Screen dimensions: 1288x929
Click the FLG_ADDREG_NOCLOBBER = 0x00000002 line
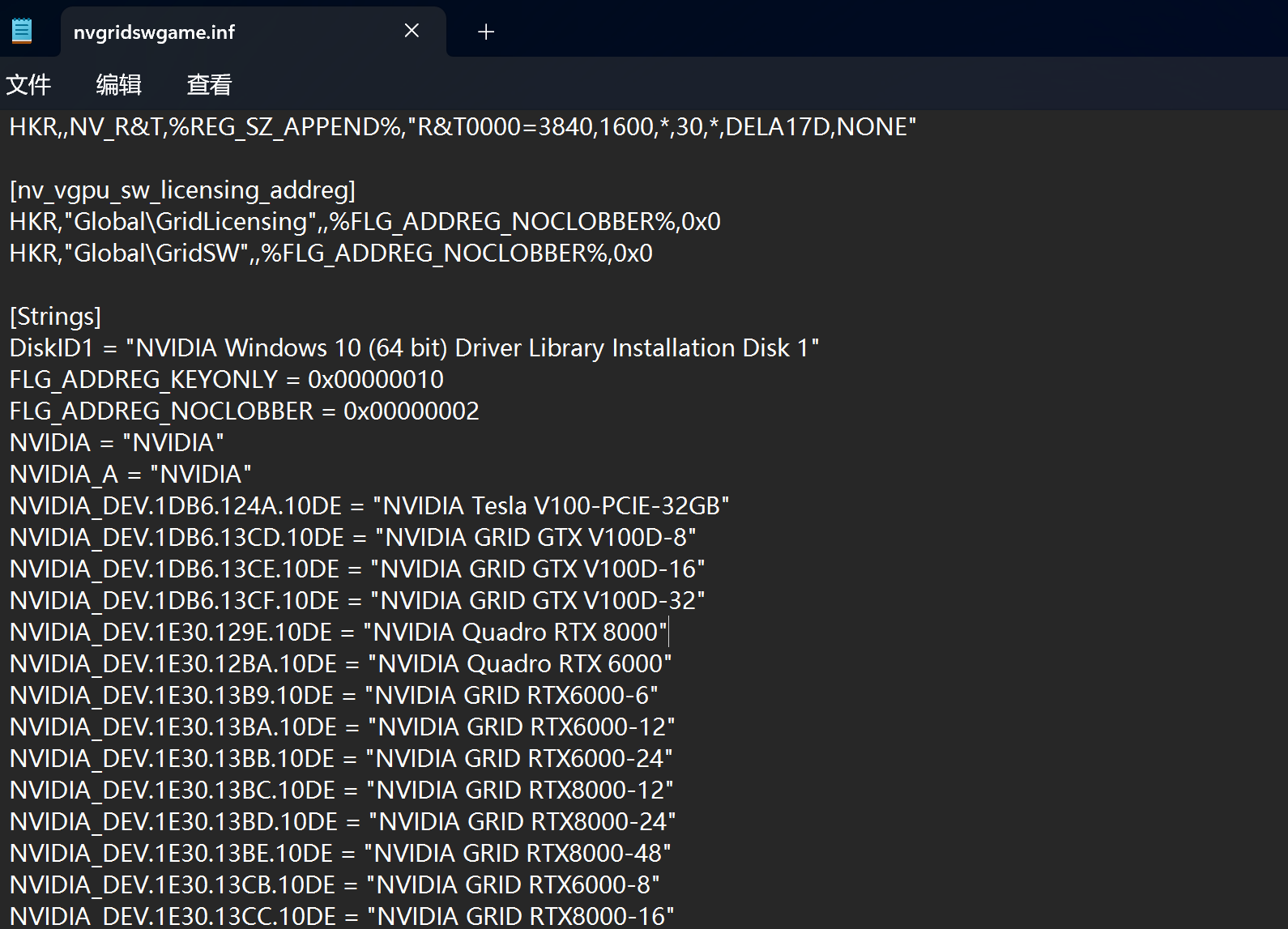pyautogui.click(x=245, y=411)
